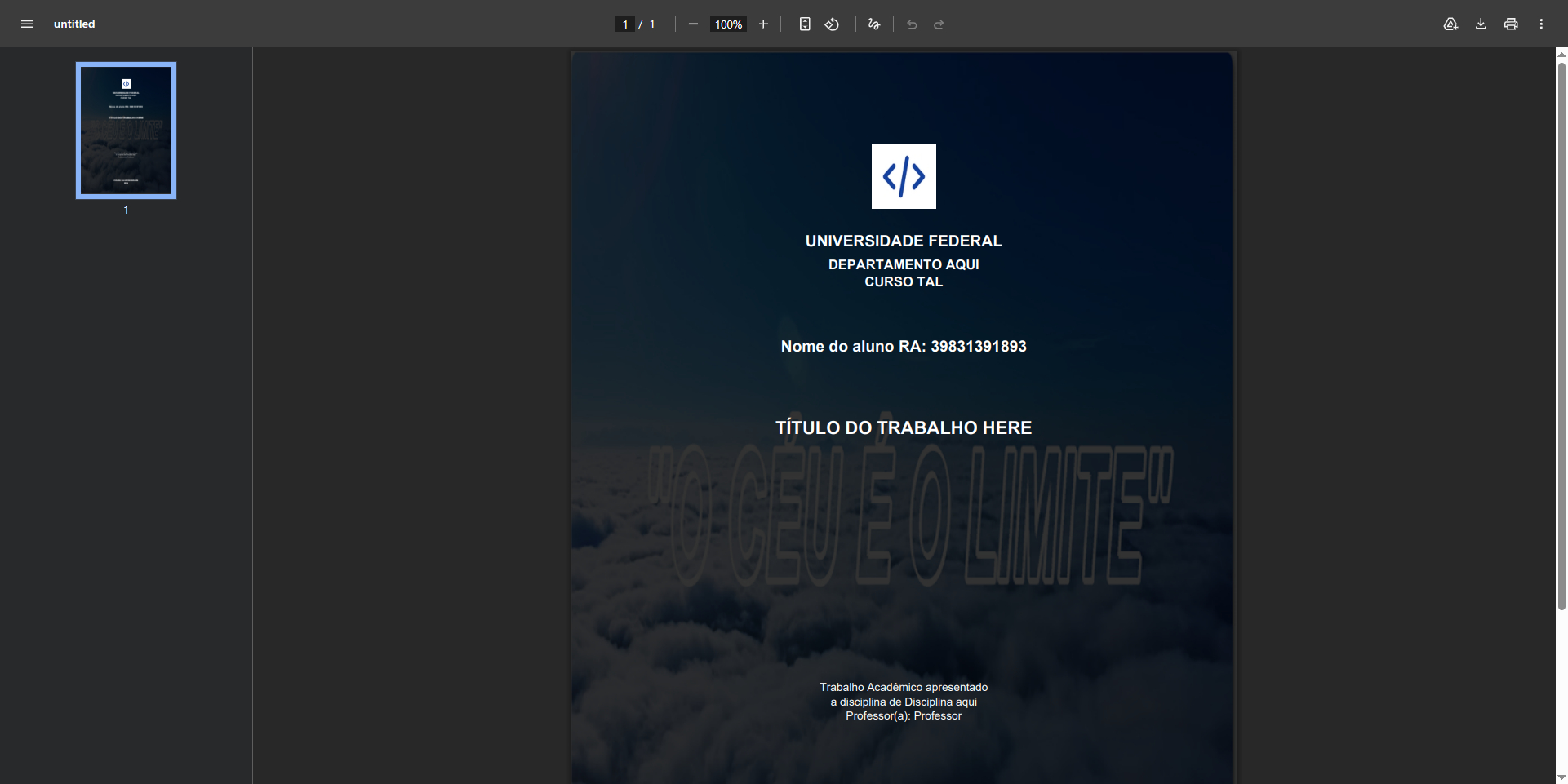
Task: Click the scrollbar down arrow
Action: click(x=1561, y=777)
